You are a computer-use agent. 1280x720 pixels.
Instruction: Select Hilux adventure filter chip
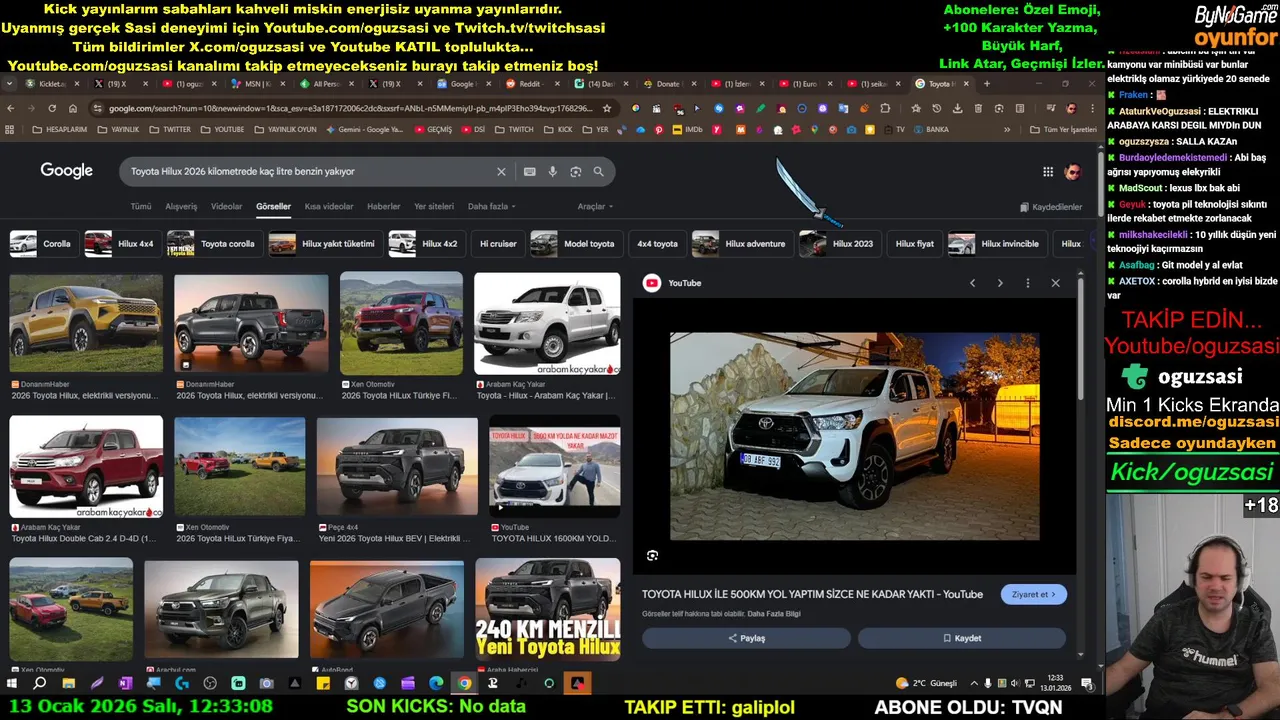point(741,244)
